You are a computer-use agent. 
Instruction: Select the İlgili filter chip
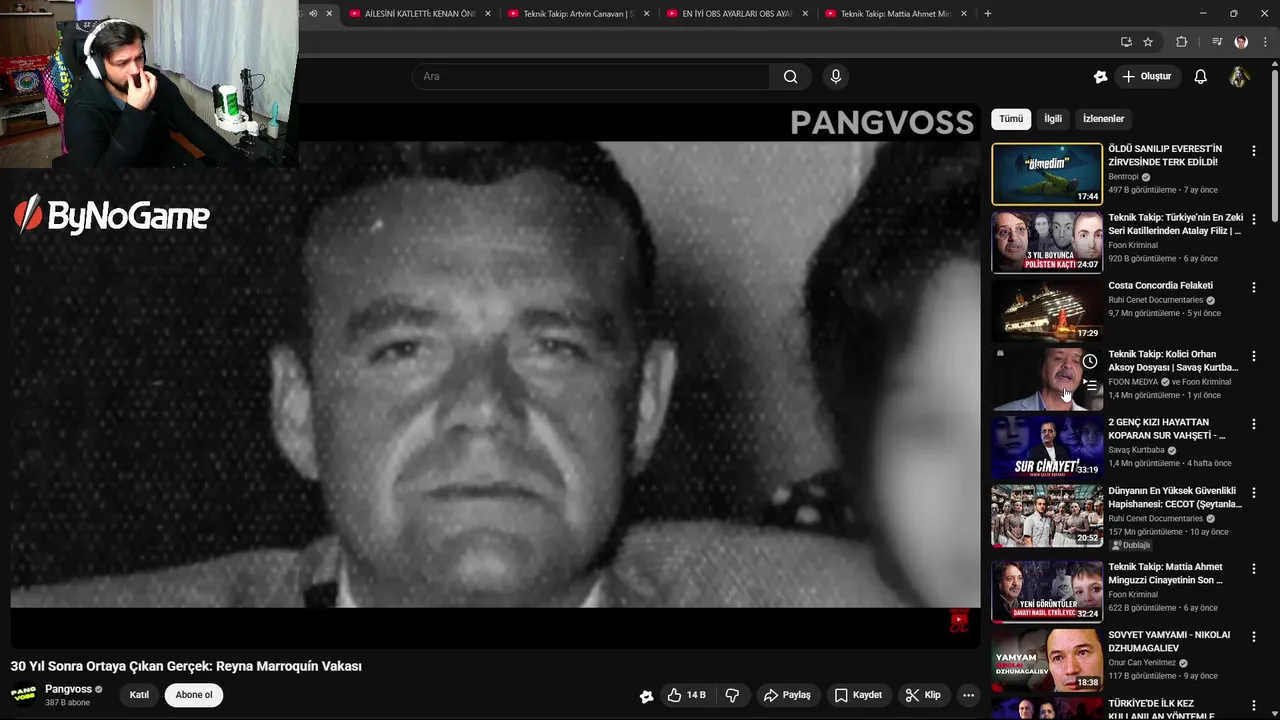(1053, 118)
